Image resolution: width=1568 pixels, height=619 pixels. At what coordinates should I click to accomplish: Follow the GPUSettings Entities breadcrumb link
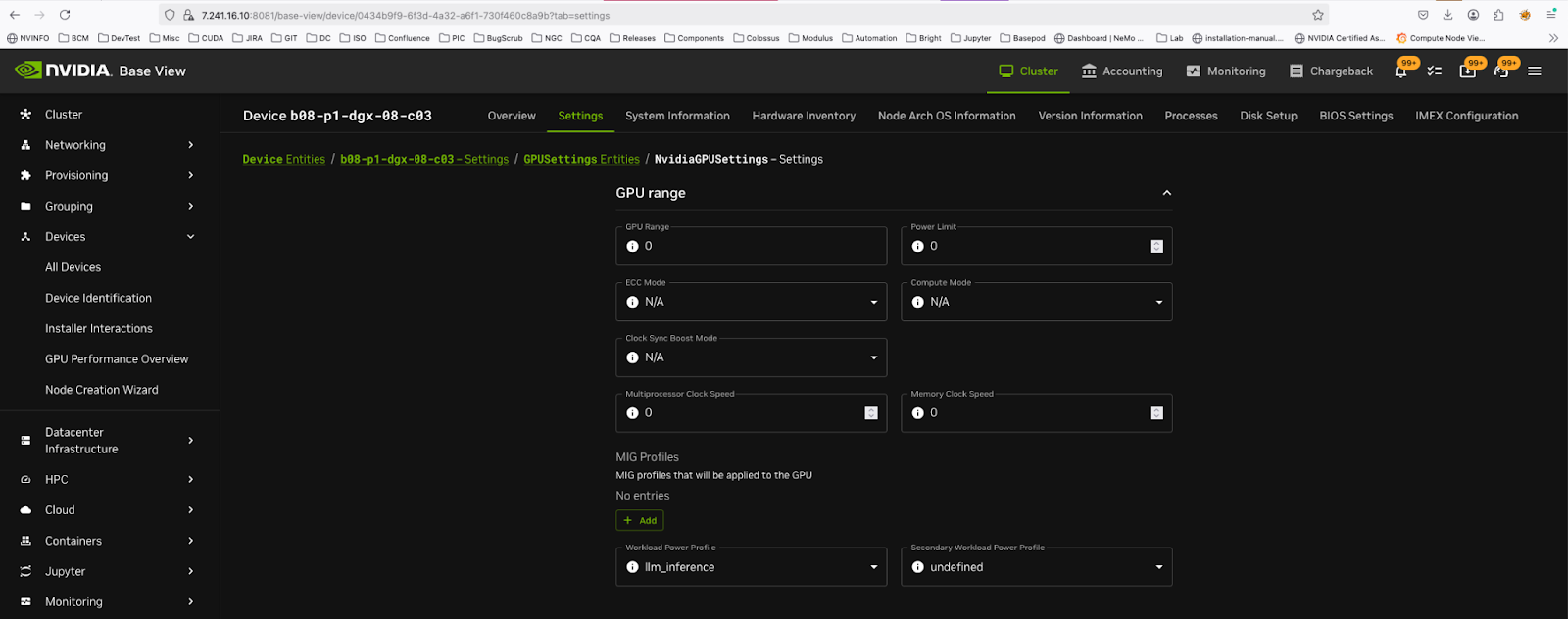581,160
